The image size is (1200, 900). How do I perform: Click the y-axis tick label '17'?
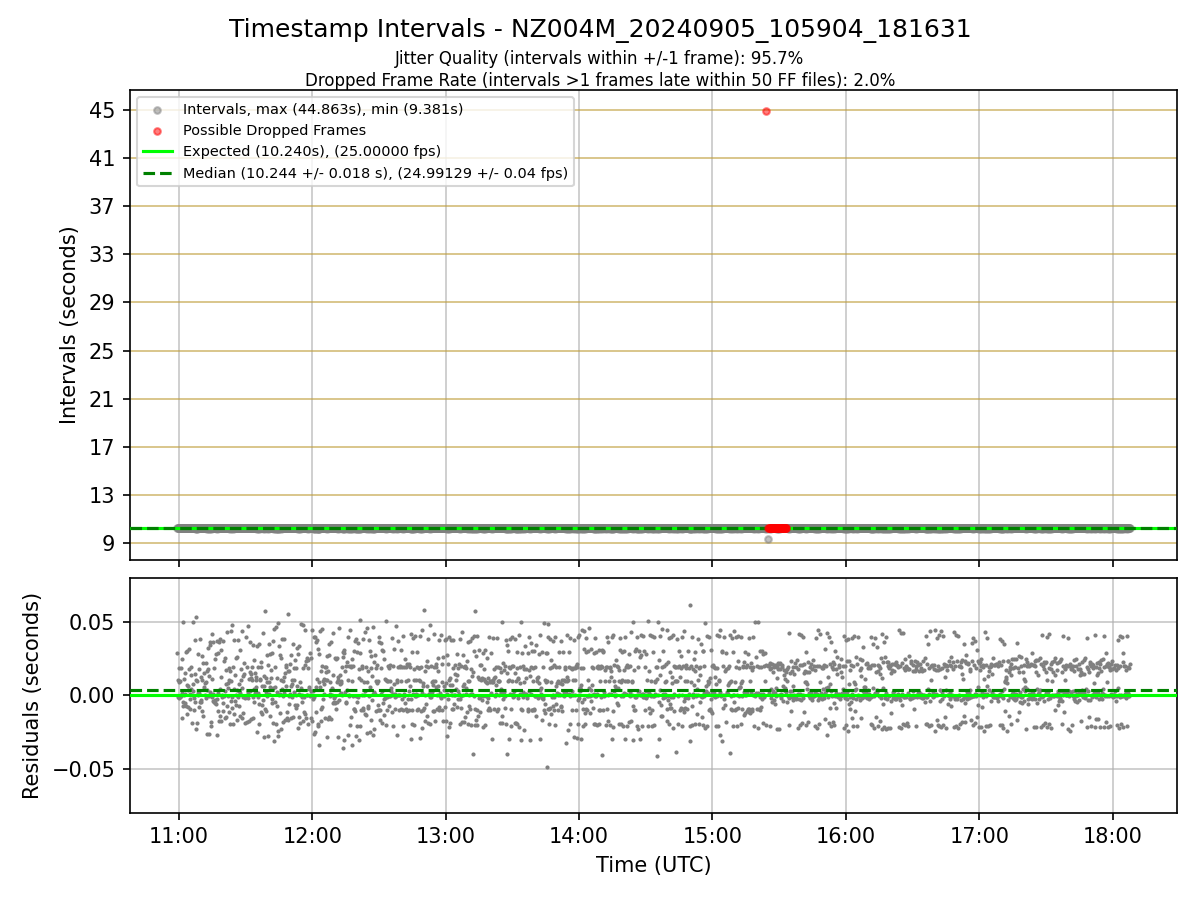click(x=104, y=447)
